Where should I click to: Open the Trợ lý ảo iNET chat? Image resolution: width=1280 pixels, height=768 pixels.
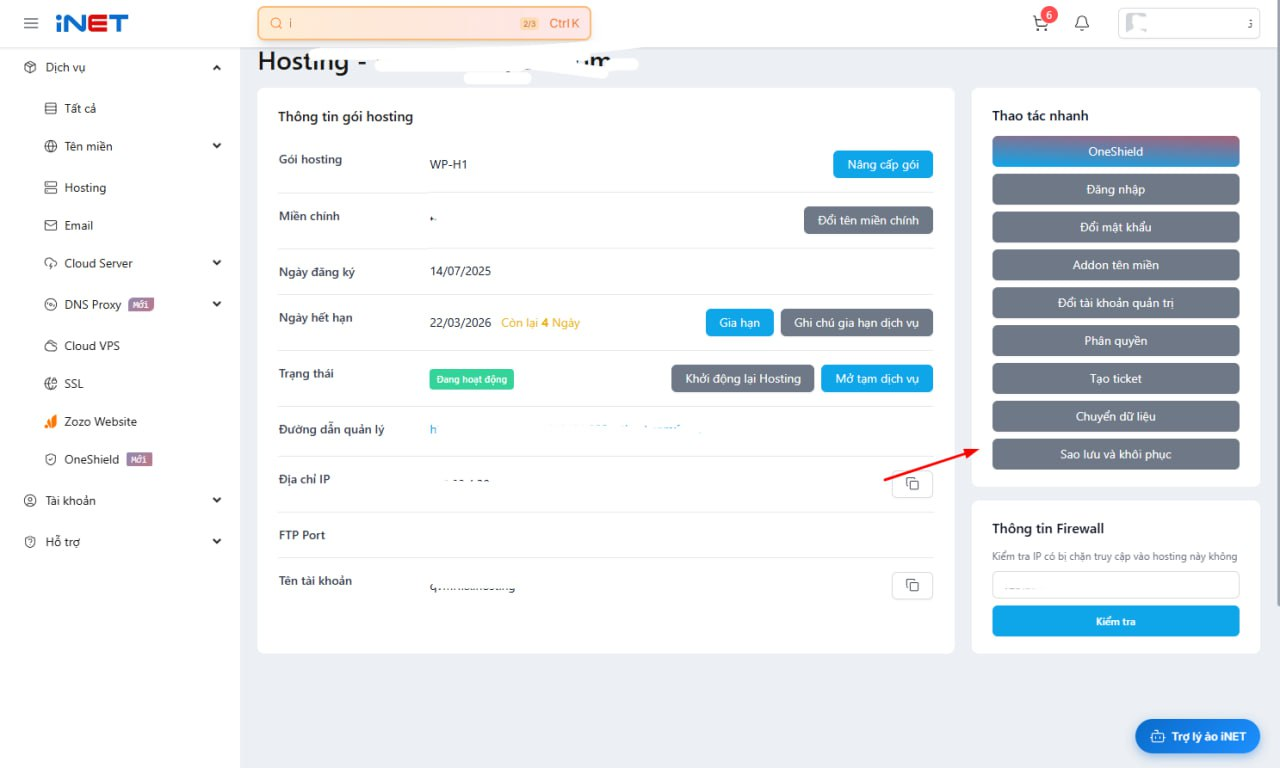(1198, 737)
